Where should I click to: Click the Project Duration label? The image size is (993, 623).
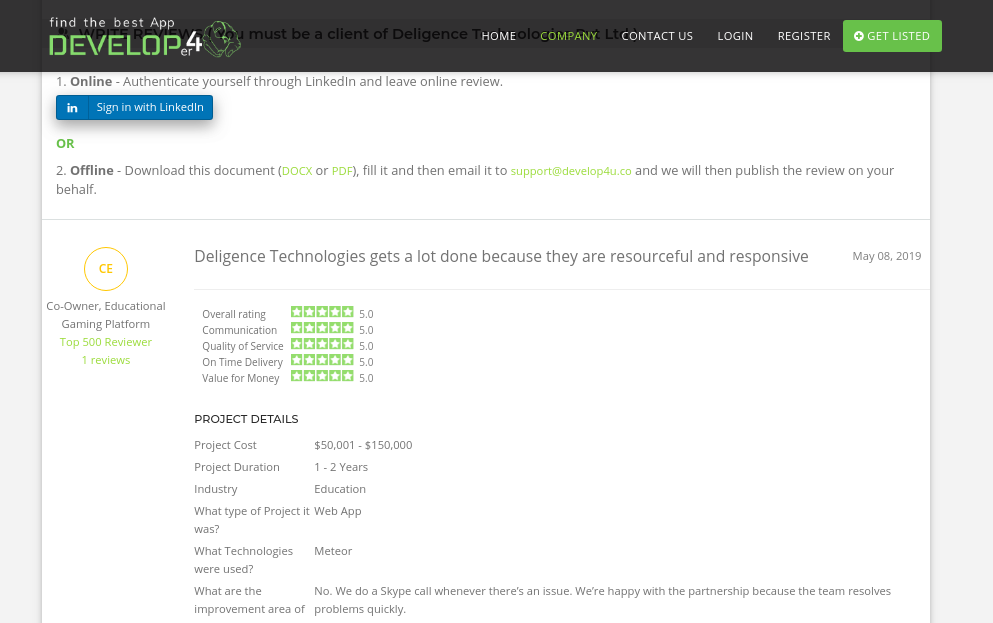pos(236,467)
